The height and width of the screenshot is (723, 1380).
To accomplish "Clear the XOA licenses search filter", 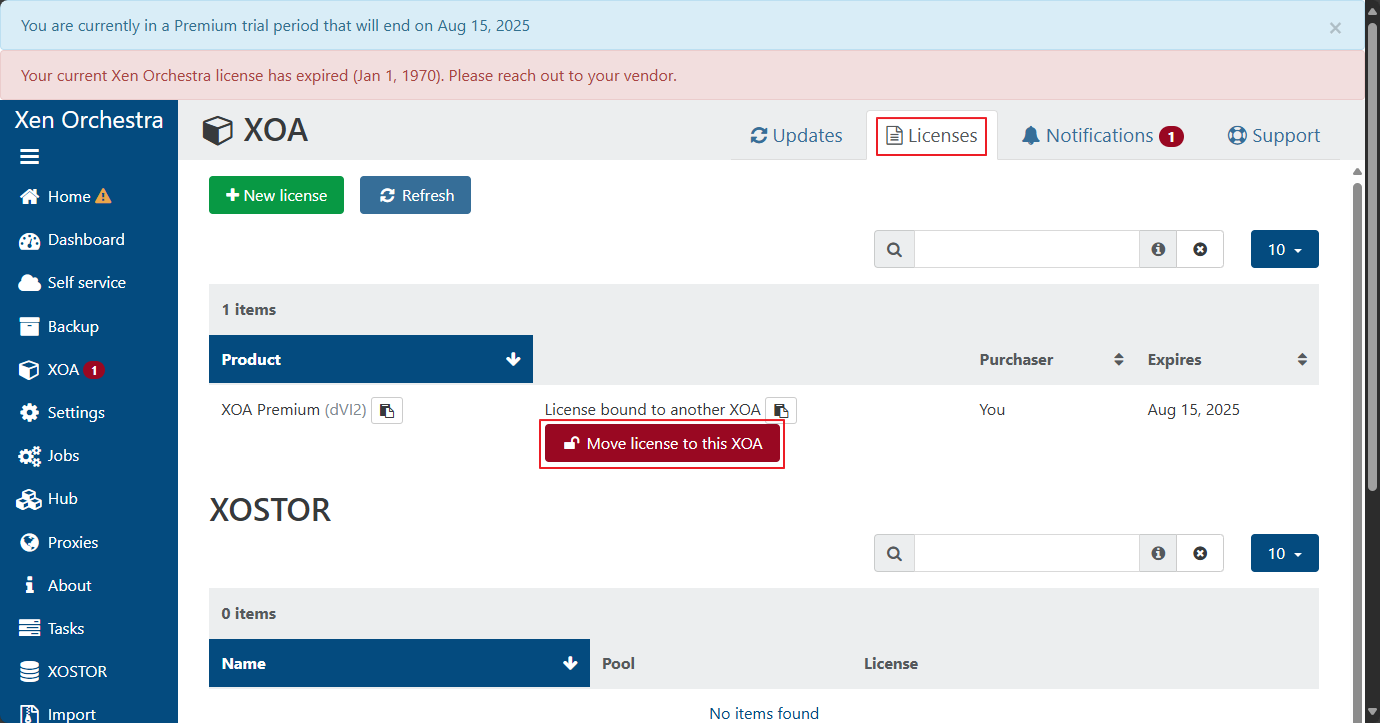I will 1200,249.
